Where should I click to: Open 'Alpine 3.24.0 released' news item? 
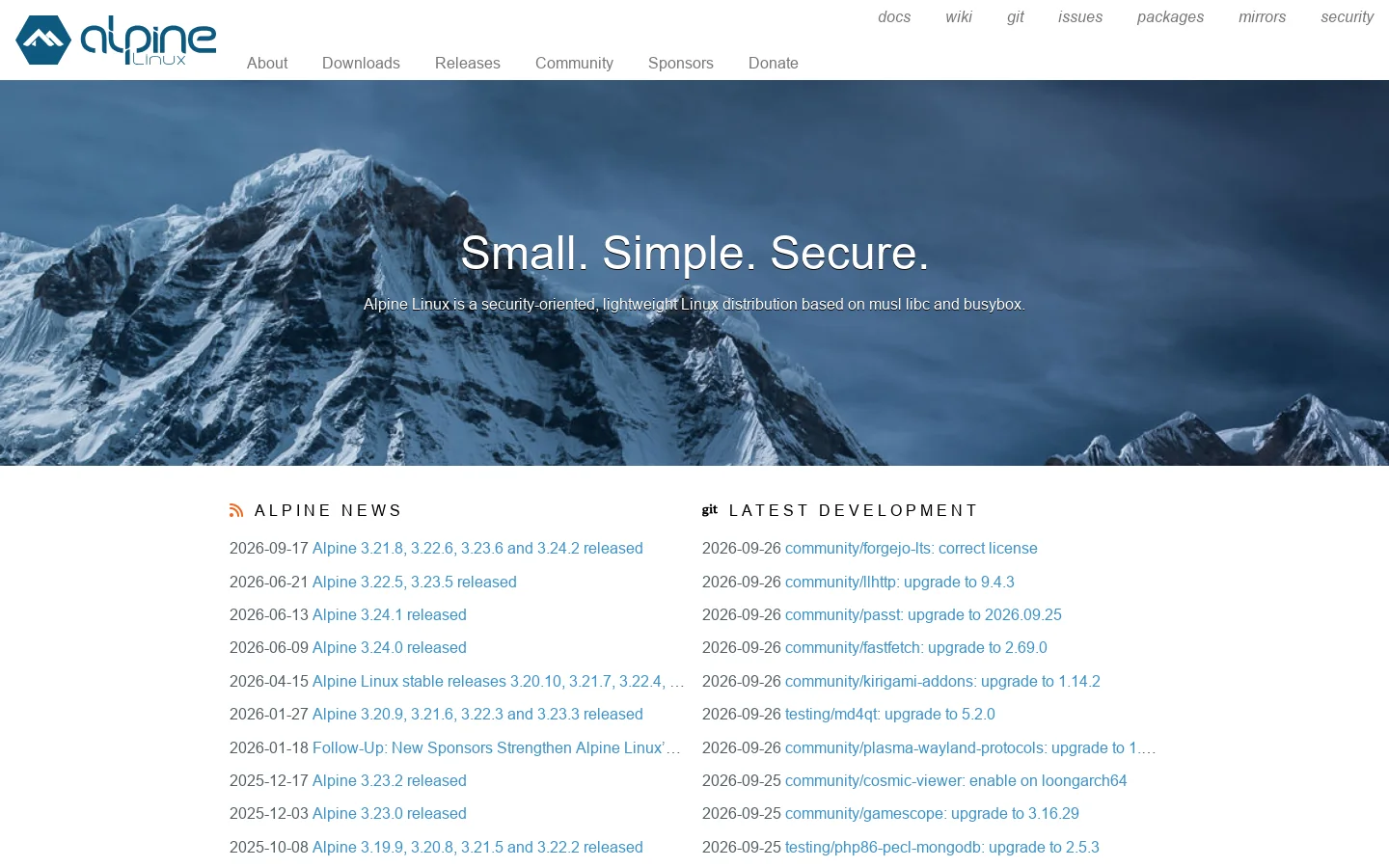click(390, 647)
